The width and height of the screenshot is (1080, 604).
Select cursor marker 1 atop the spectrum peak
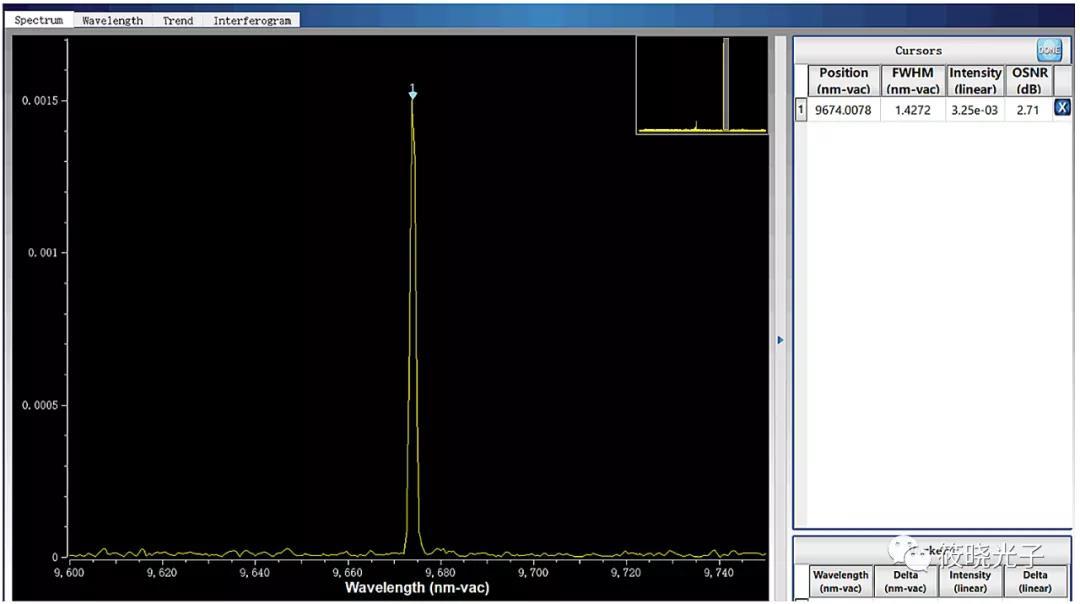[x=412, y=93]
